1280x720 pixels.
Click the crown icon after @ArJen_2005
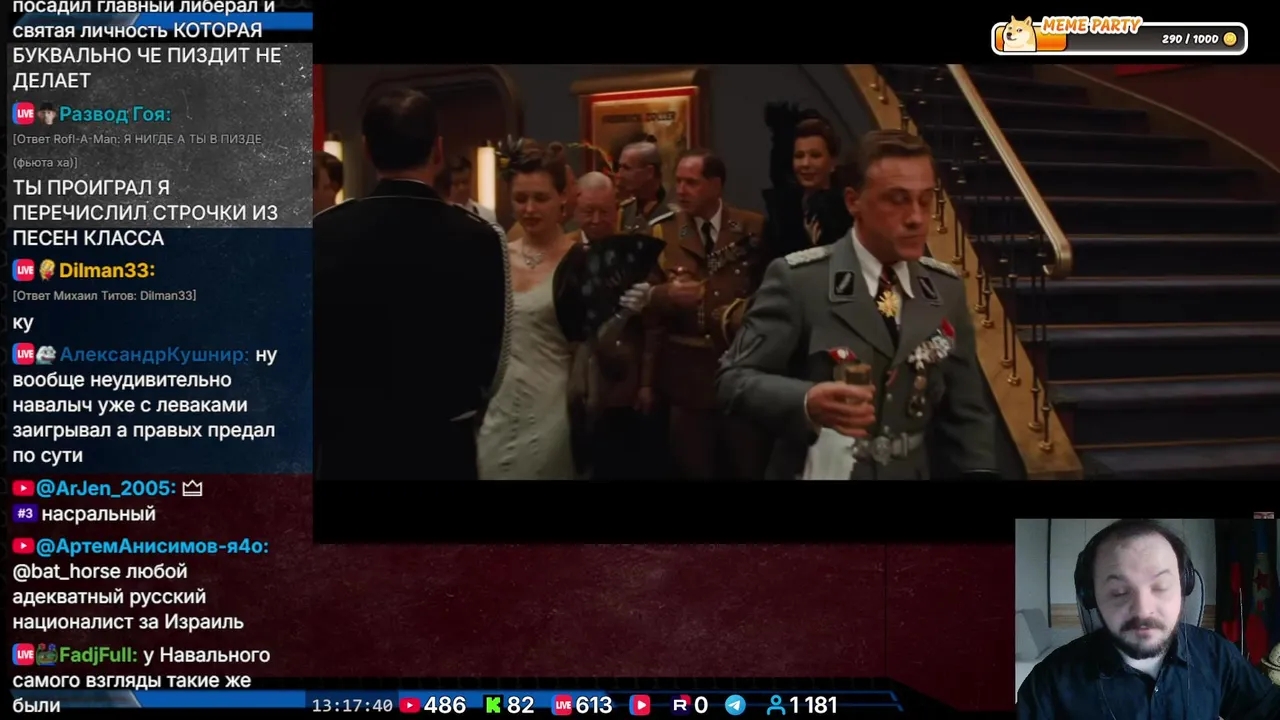pos(192,488)
